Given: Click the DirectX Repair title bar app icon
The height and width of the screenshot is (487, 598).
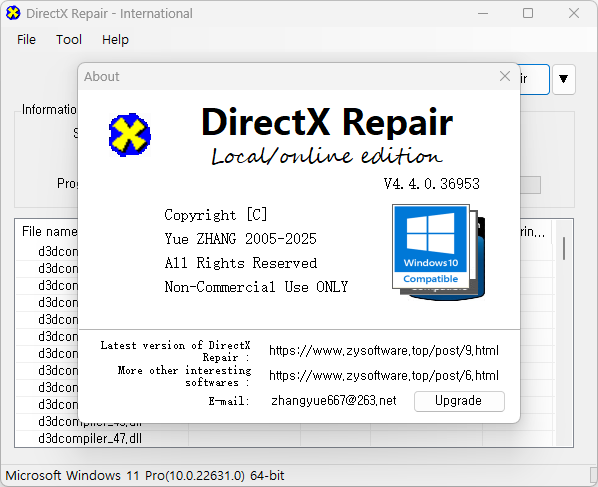Looking at the screenshot, I should click(13, 13).
